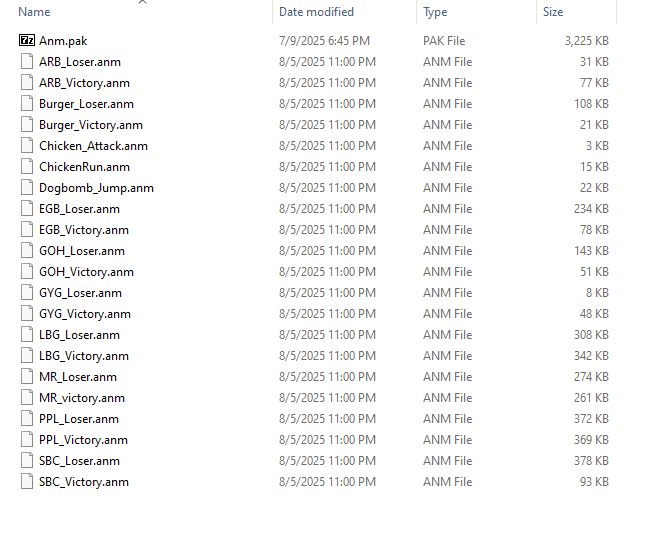The width and height of the screenshot is (658, 556).
Task: Click the ChickenRun.anm file icon
Action: (x=27, y=166)
